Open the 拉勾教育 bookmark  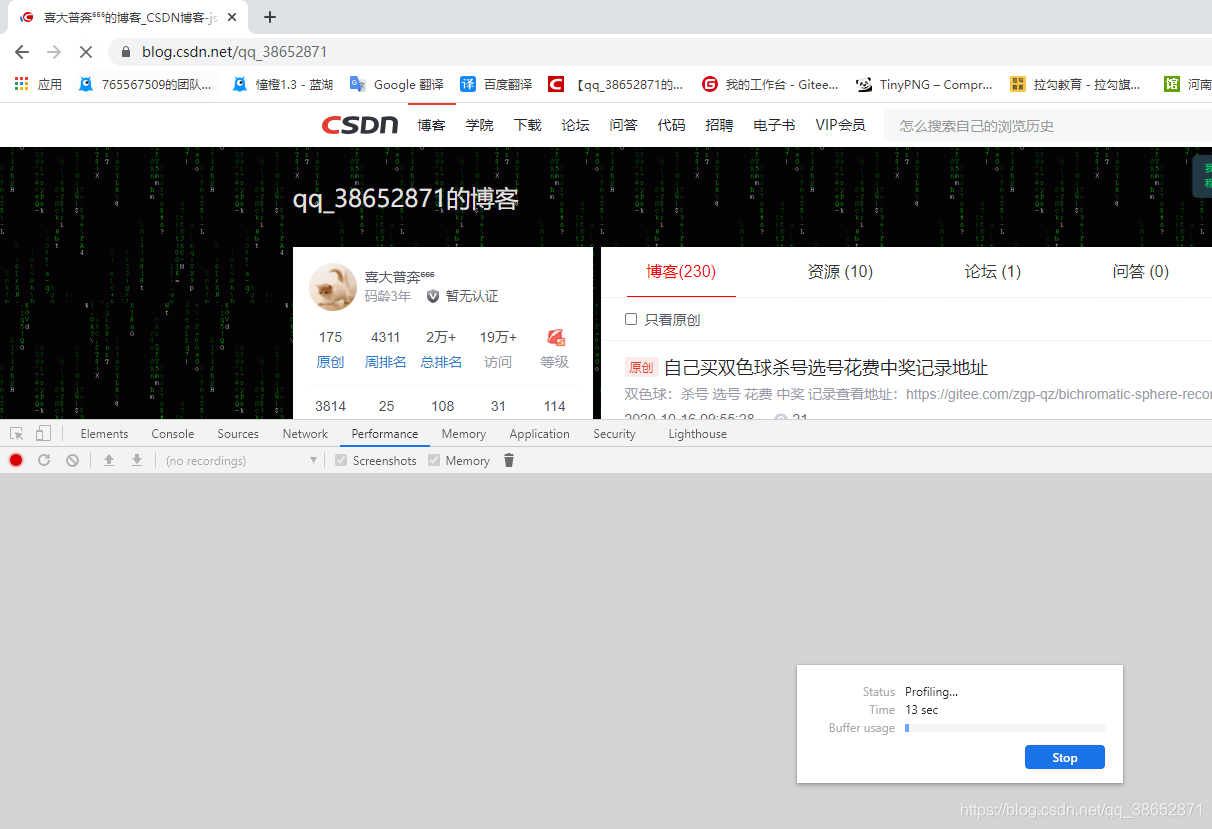click(x=1075, y=84)
